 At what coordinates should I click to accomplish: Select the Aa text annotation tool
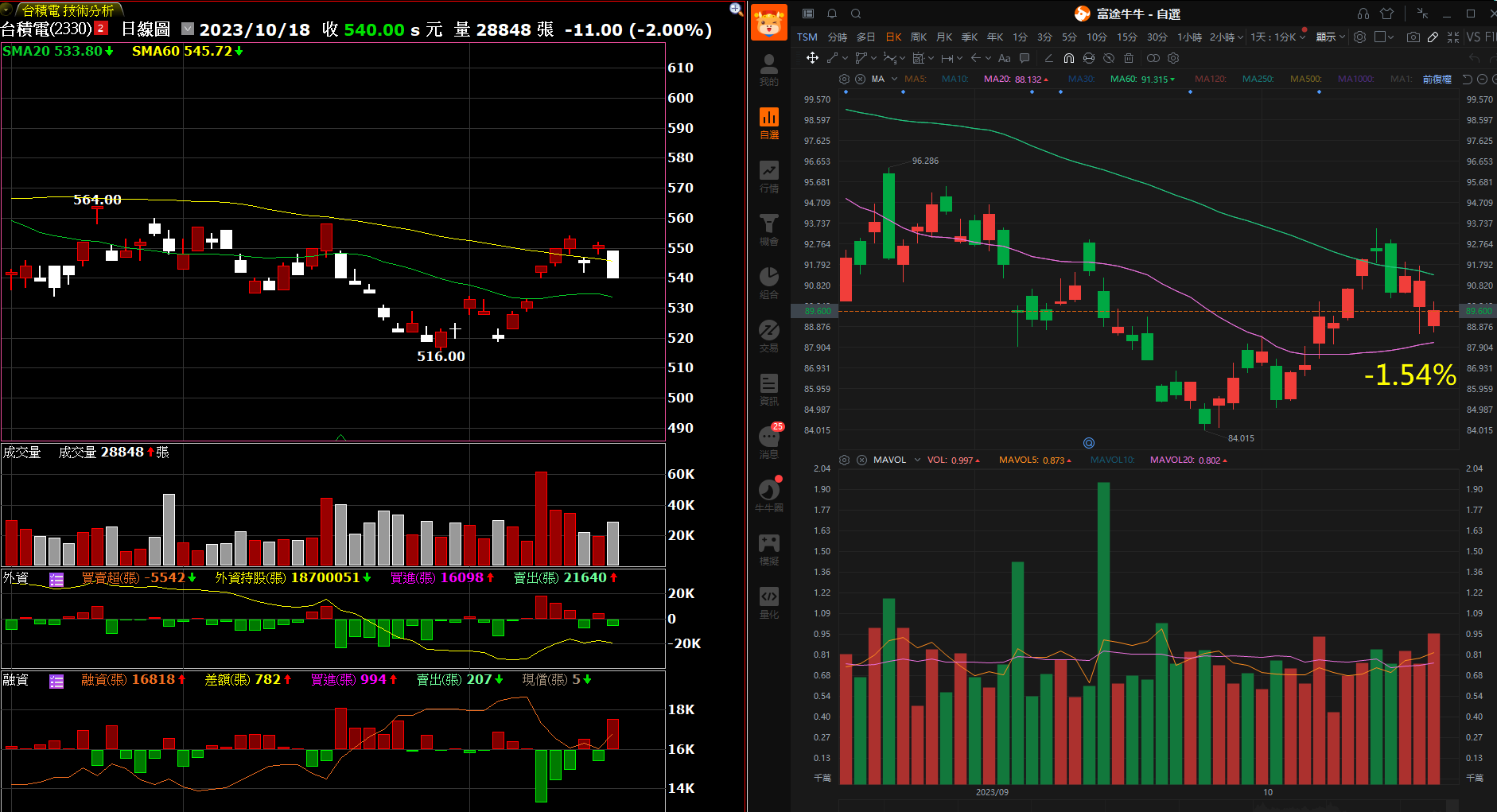click(x=1004, y=58)
